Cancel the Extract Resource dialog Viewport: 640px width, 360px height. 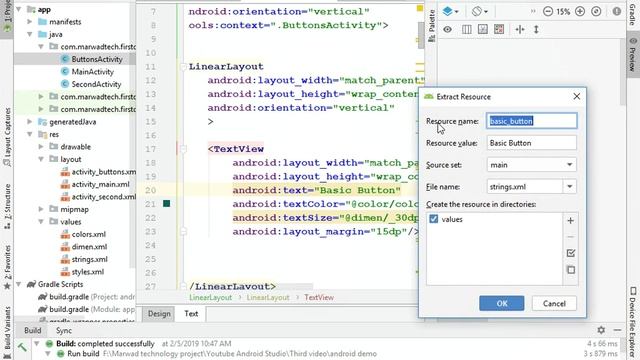554,304
